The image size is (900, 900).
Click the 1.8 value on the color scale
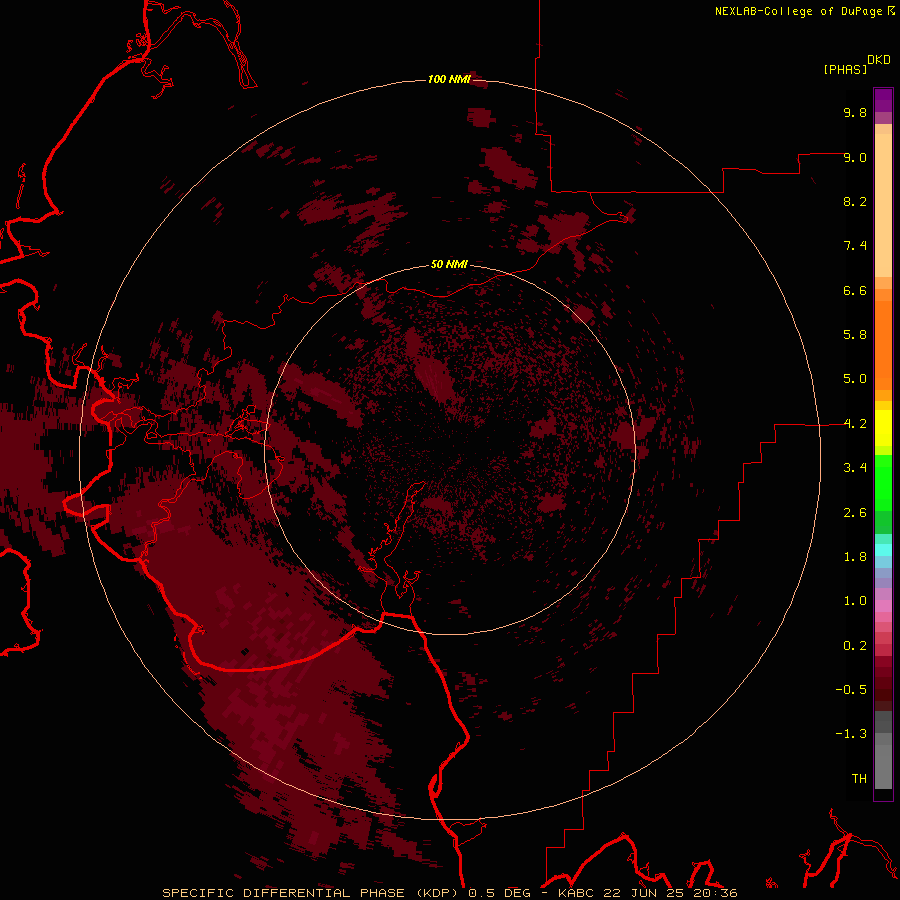click(855, 557)
